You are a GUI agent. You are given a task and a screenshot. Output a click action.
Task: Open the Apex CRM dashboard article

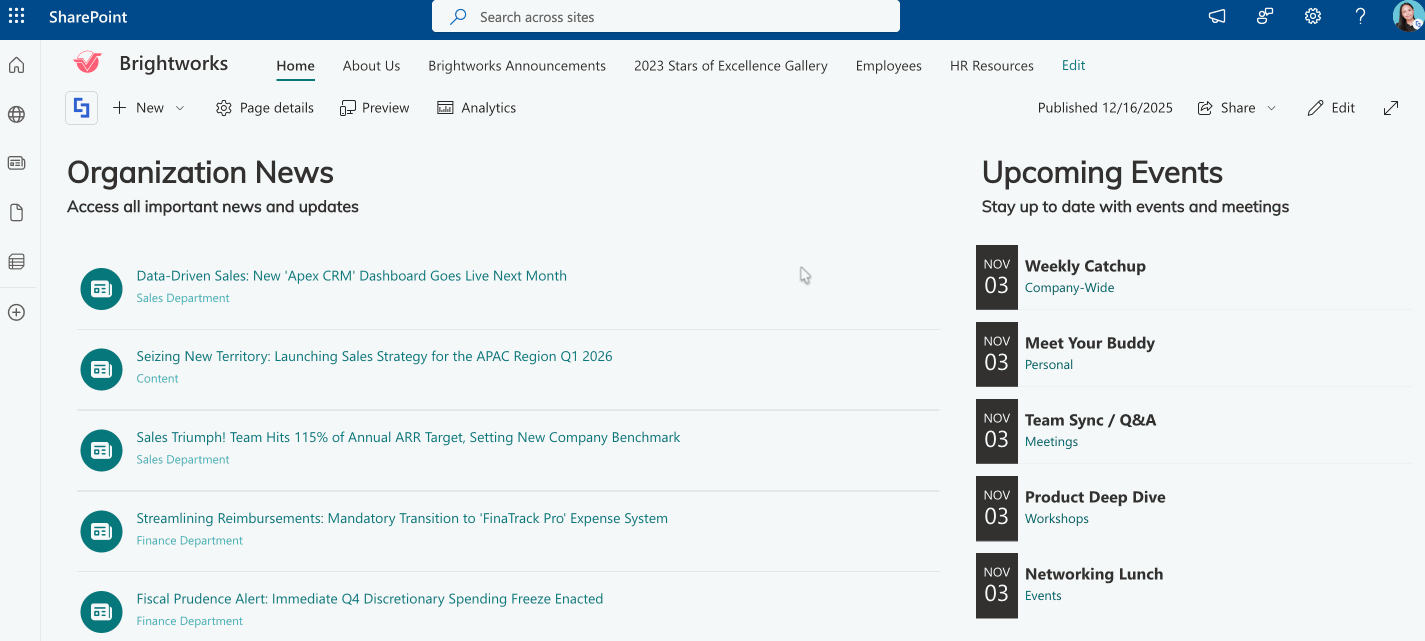[351, 275]
